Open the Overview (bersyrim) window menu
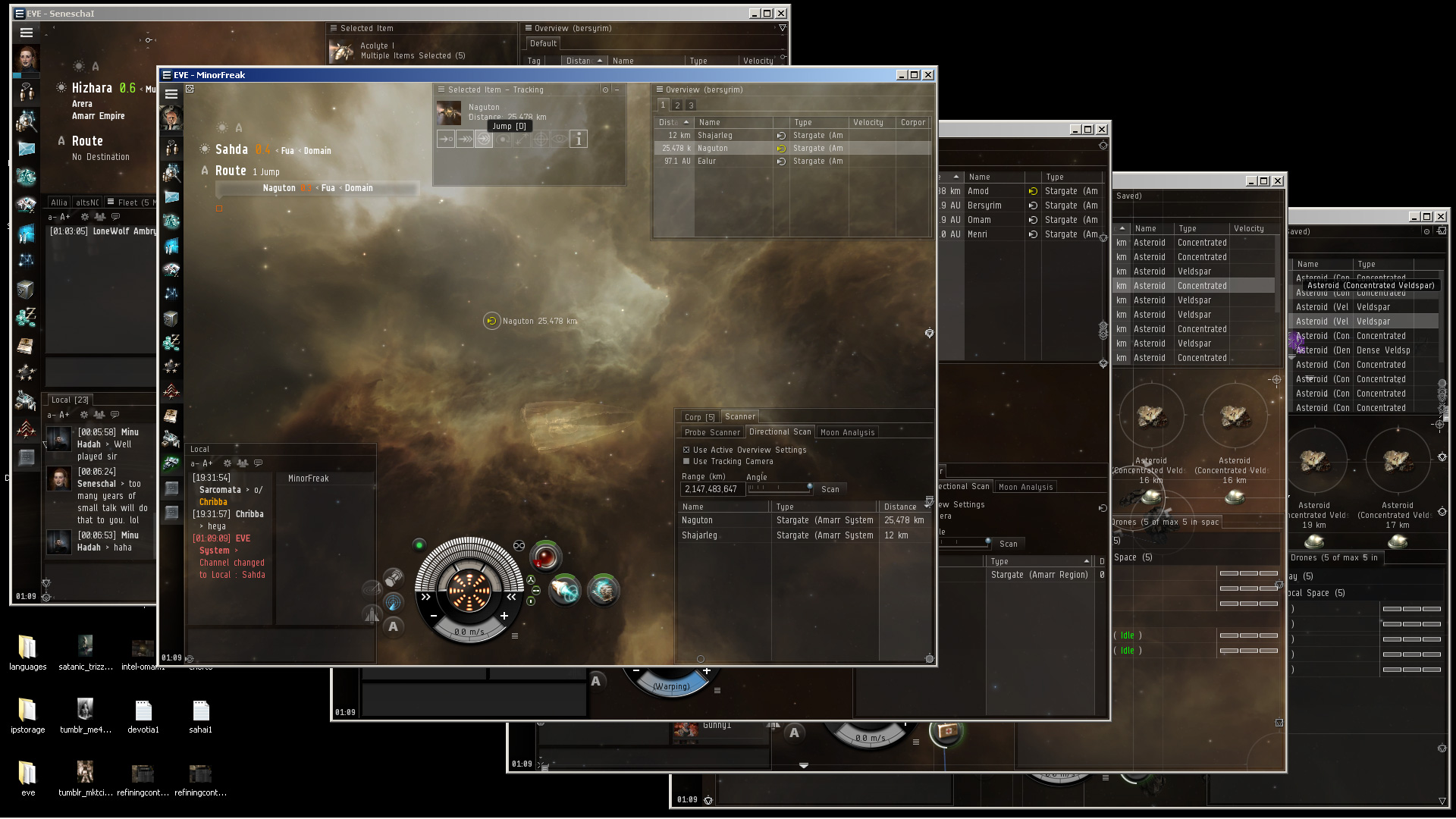This screenshot has width=1456, height=819. click(x=660, y=89)
